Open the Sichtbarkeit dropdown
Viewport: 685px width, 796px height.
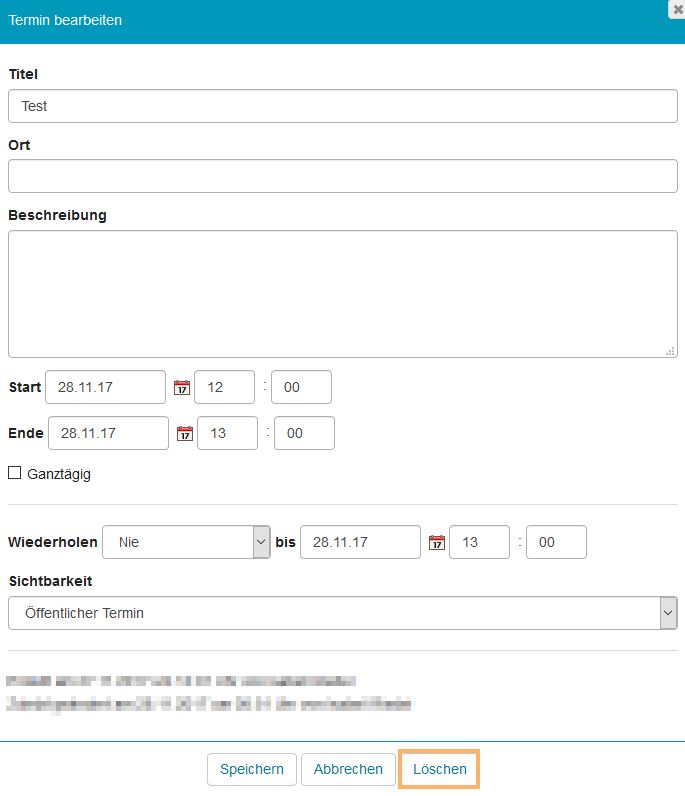coord(342,613)
